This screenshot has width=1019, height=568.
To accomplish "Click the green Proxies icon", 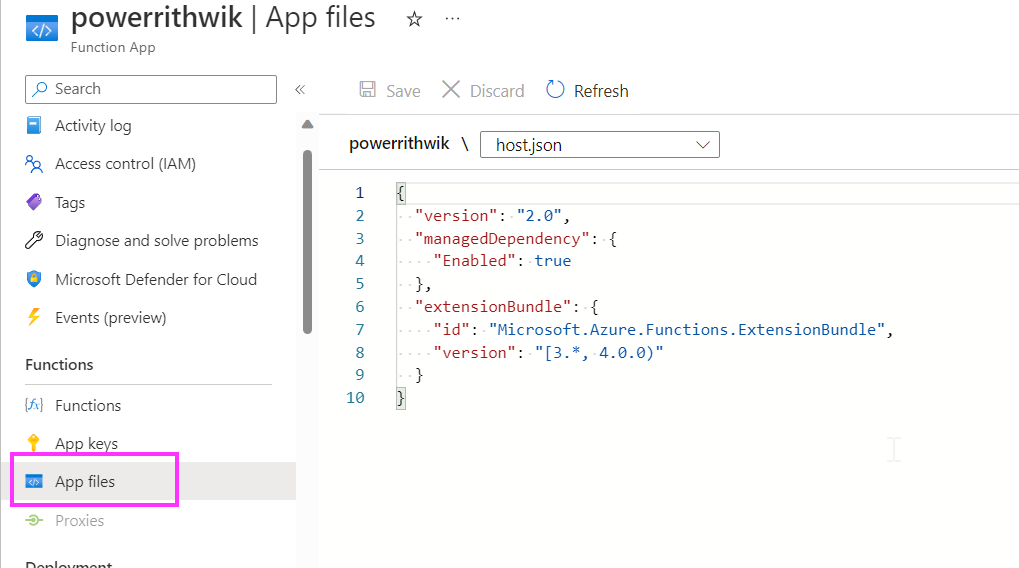I will [x=34, y=521].
